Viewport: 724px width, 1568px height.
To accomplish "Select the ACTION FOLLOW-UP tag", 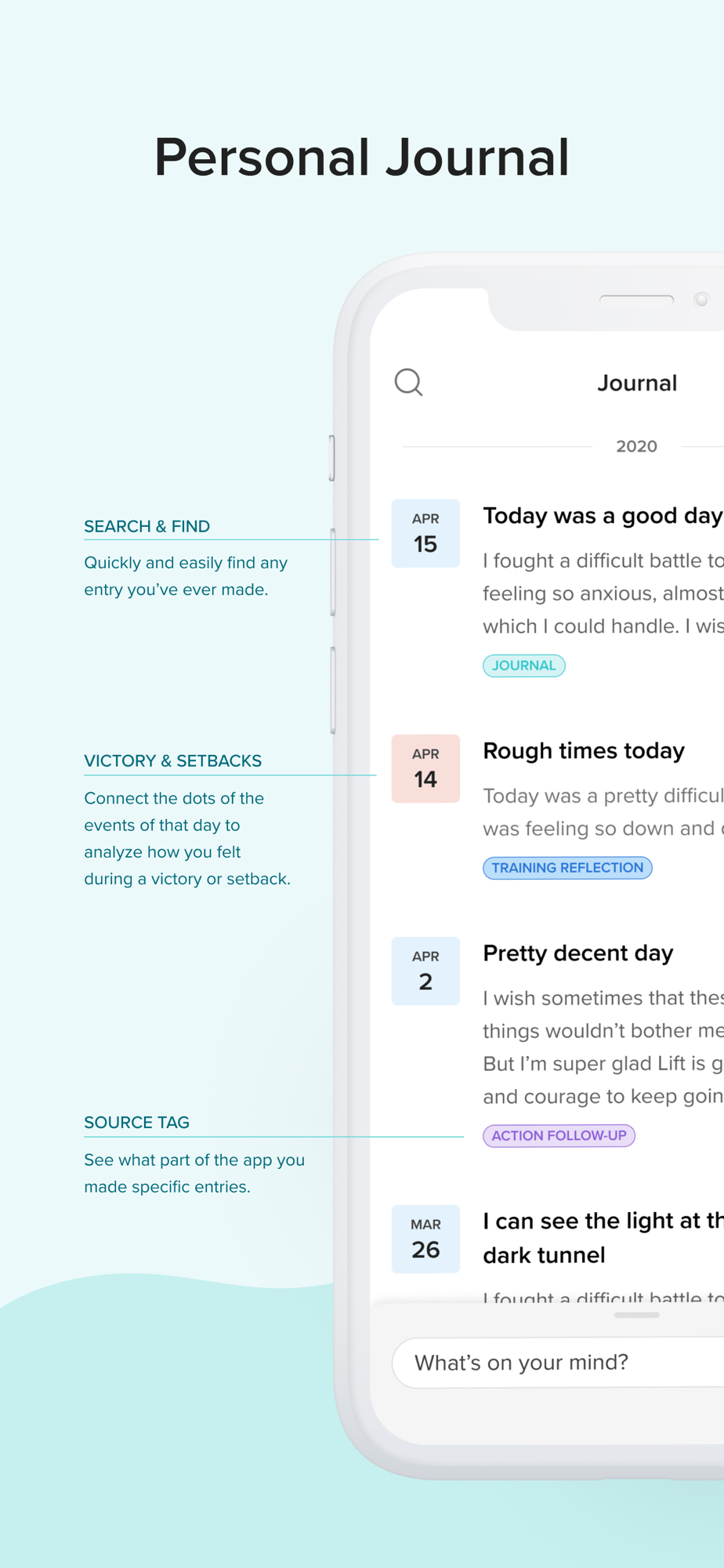I will [x=559, y=1136].
